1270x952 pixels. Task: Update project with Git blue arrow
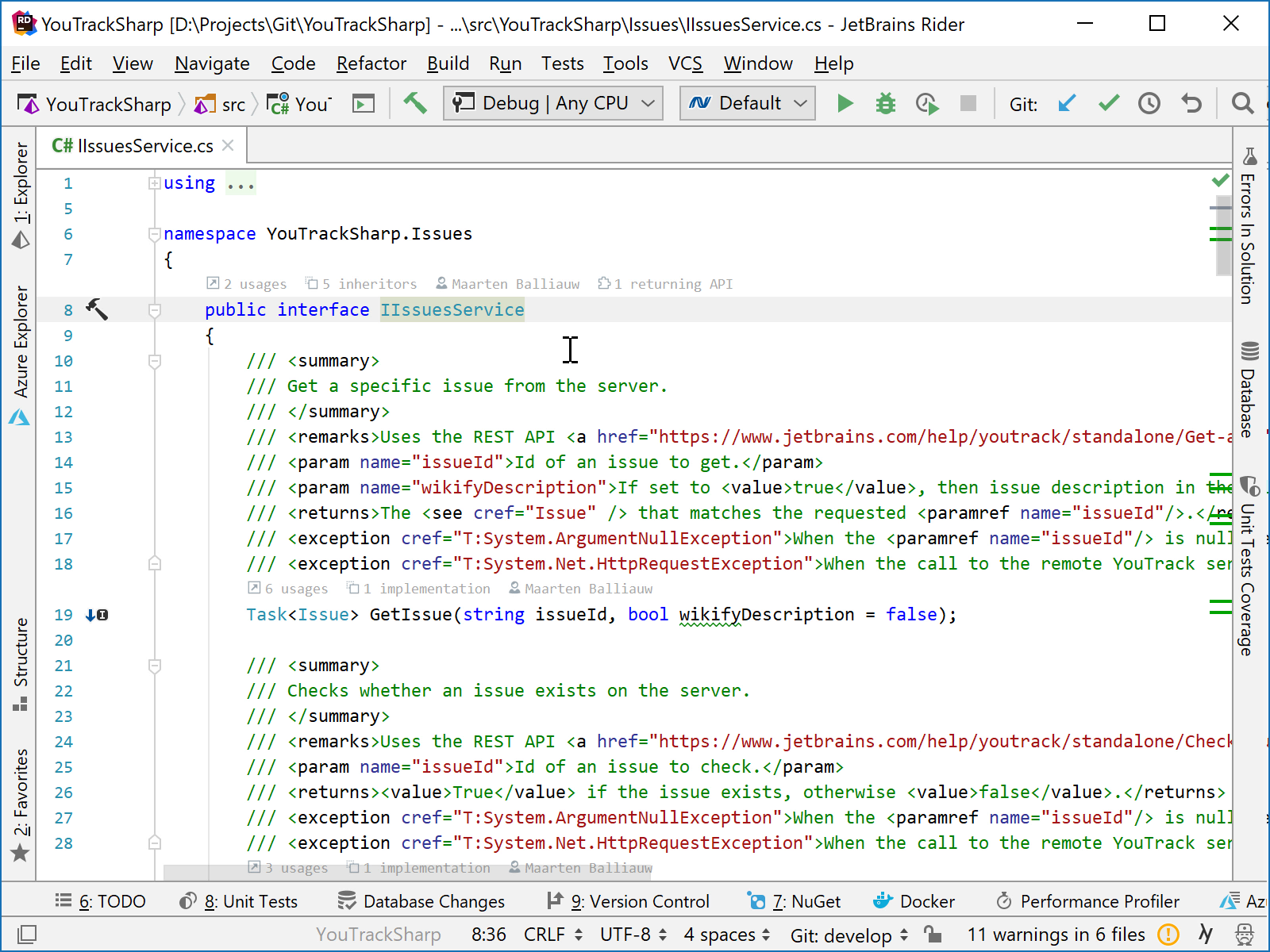[1068, 103]
